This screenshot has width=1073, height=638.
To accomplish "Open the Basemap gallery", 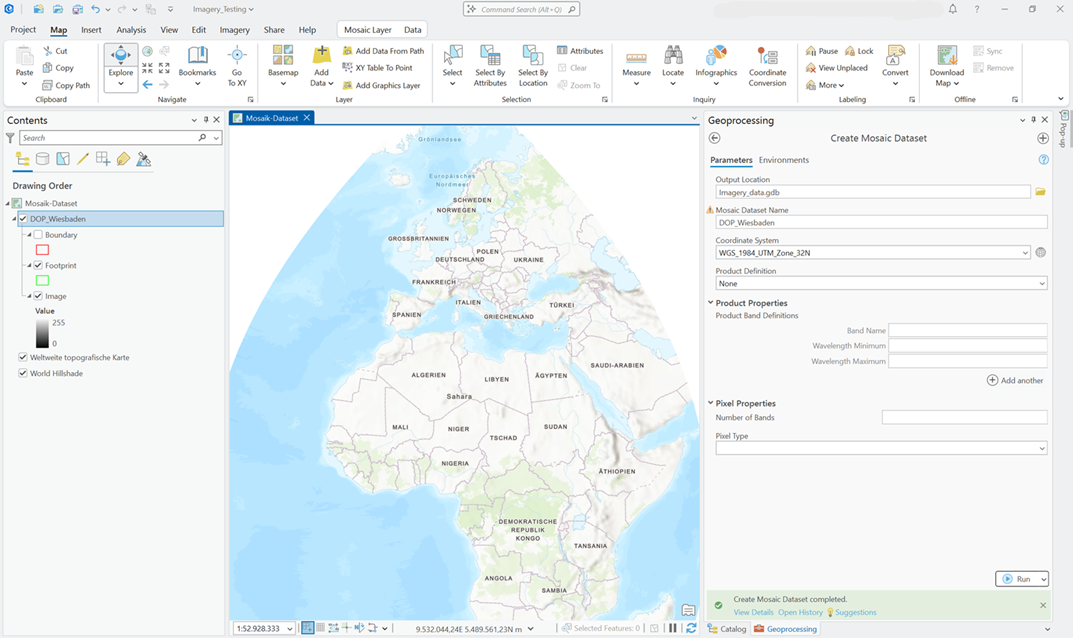I will coord(283,66).
